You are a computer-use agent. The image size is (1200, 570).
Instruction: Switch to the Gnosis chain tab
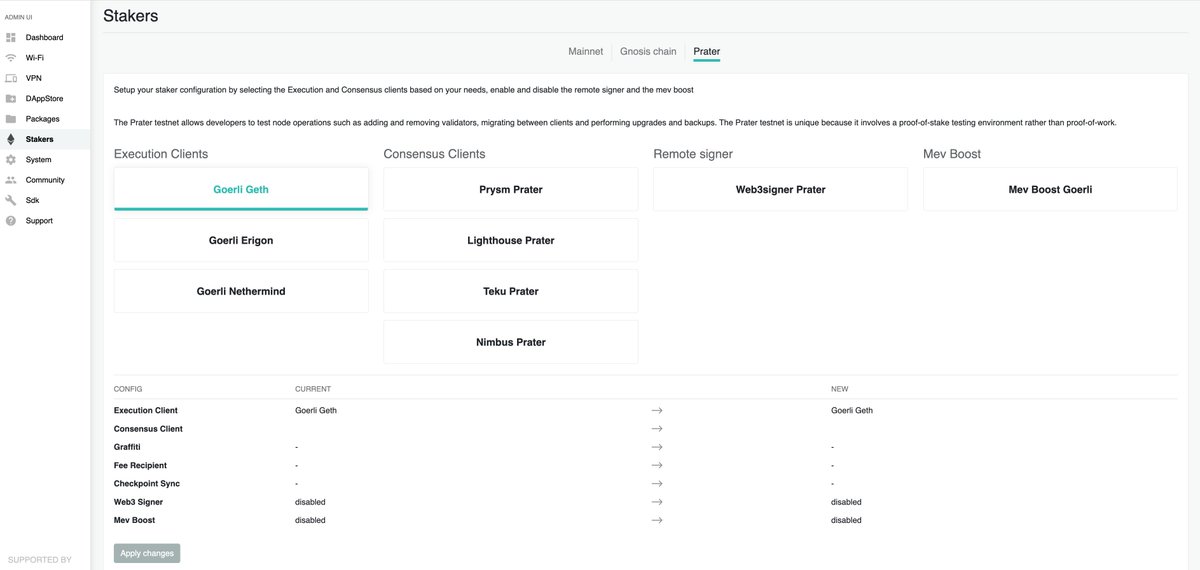pyautogui.click(x=648, y=51)
